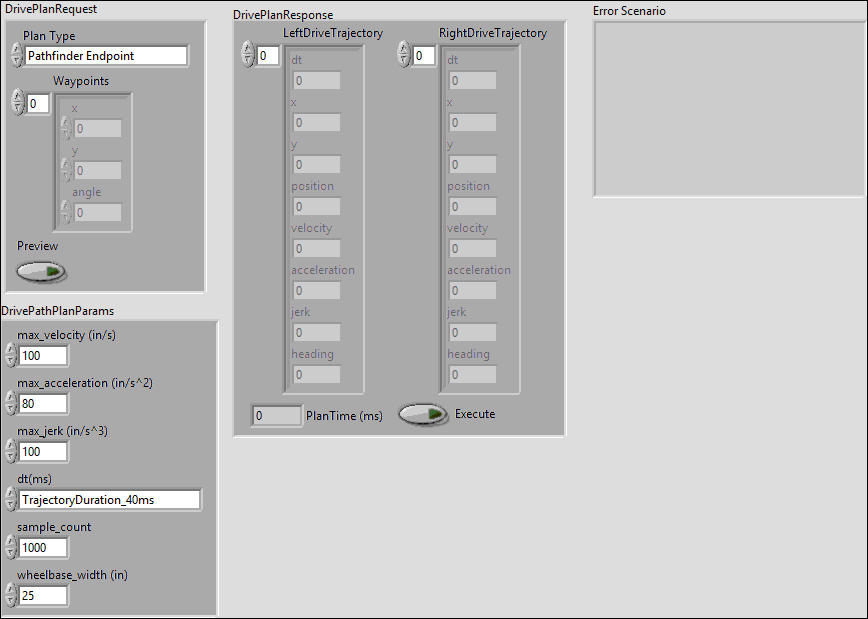The height and width of the screenshot is (619, 868).
Task: Toggle the Preview boolean switch
Action: tap(41, 271)
